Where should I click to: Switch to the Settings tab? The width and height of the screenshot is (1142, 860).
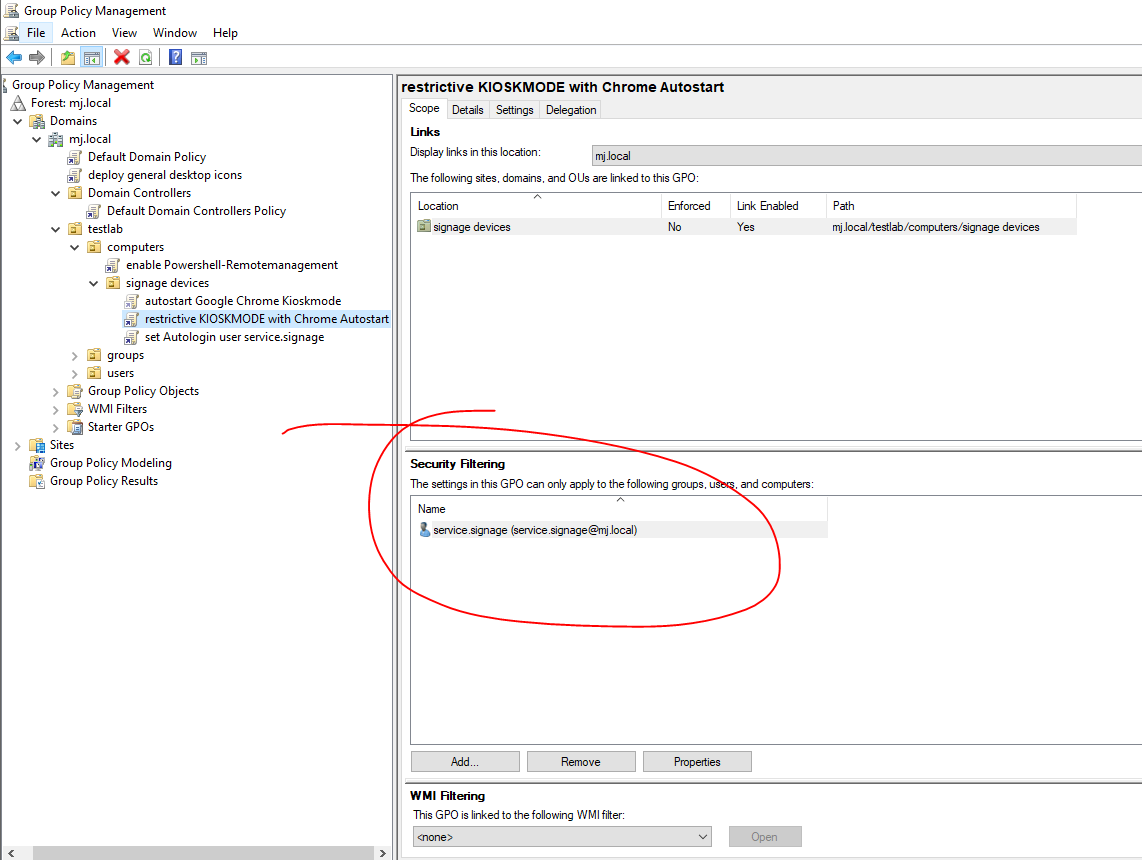click(x=514, y=110)
